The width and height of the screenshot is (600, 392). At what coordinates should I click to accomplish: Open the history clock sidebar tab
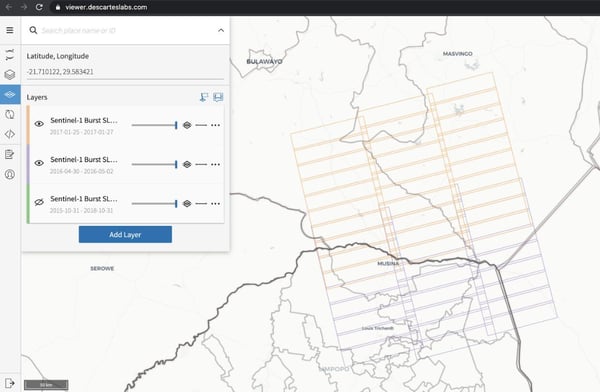coord(10,114)
